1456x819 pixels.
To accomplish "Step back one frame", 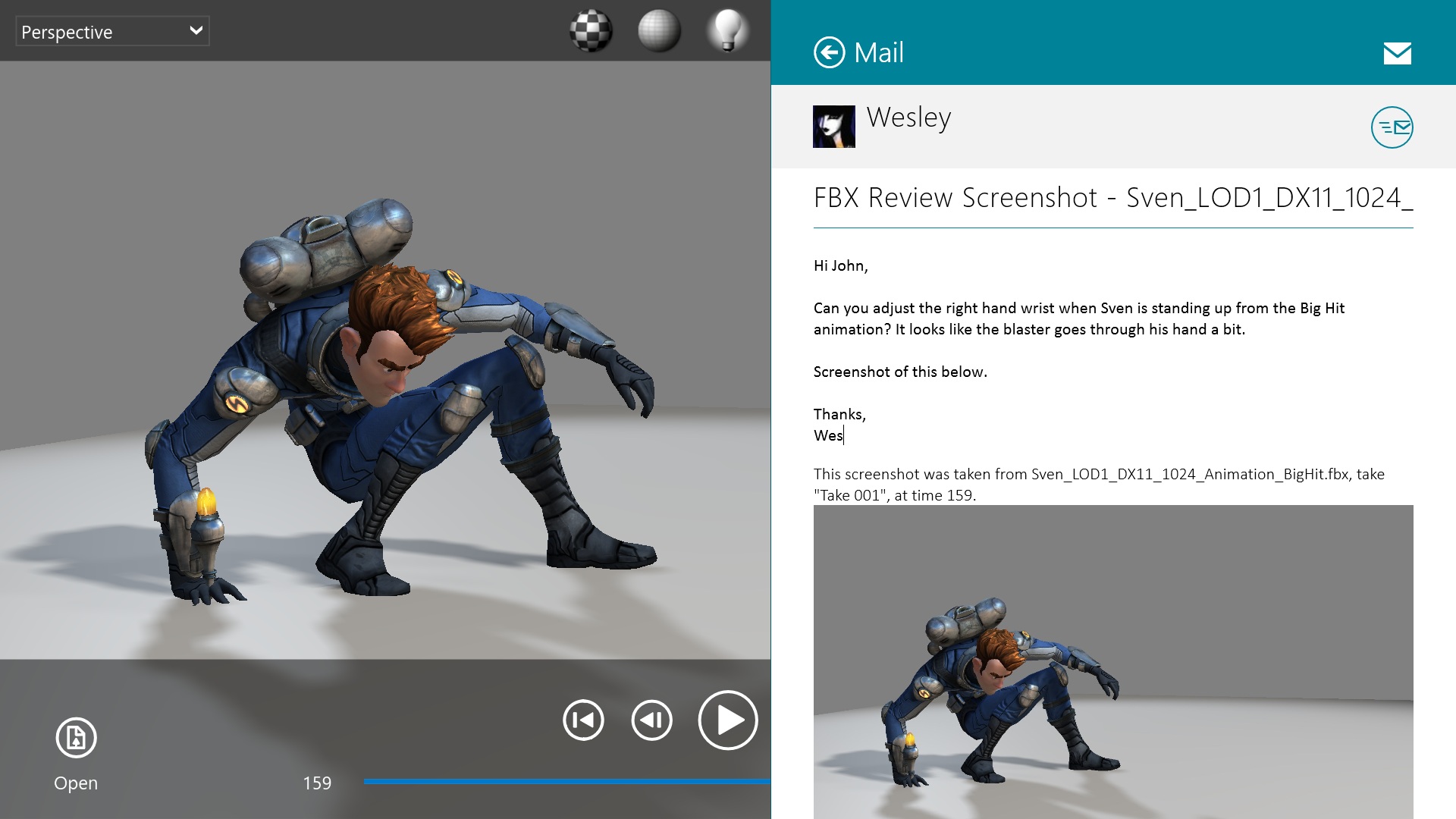I will (651, 720).
